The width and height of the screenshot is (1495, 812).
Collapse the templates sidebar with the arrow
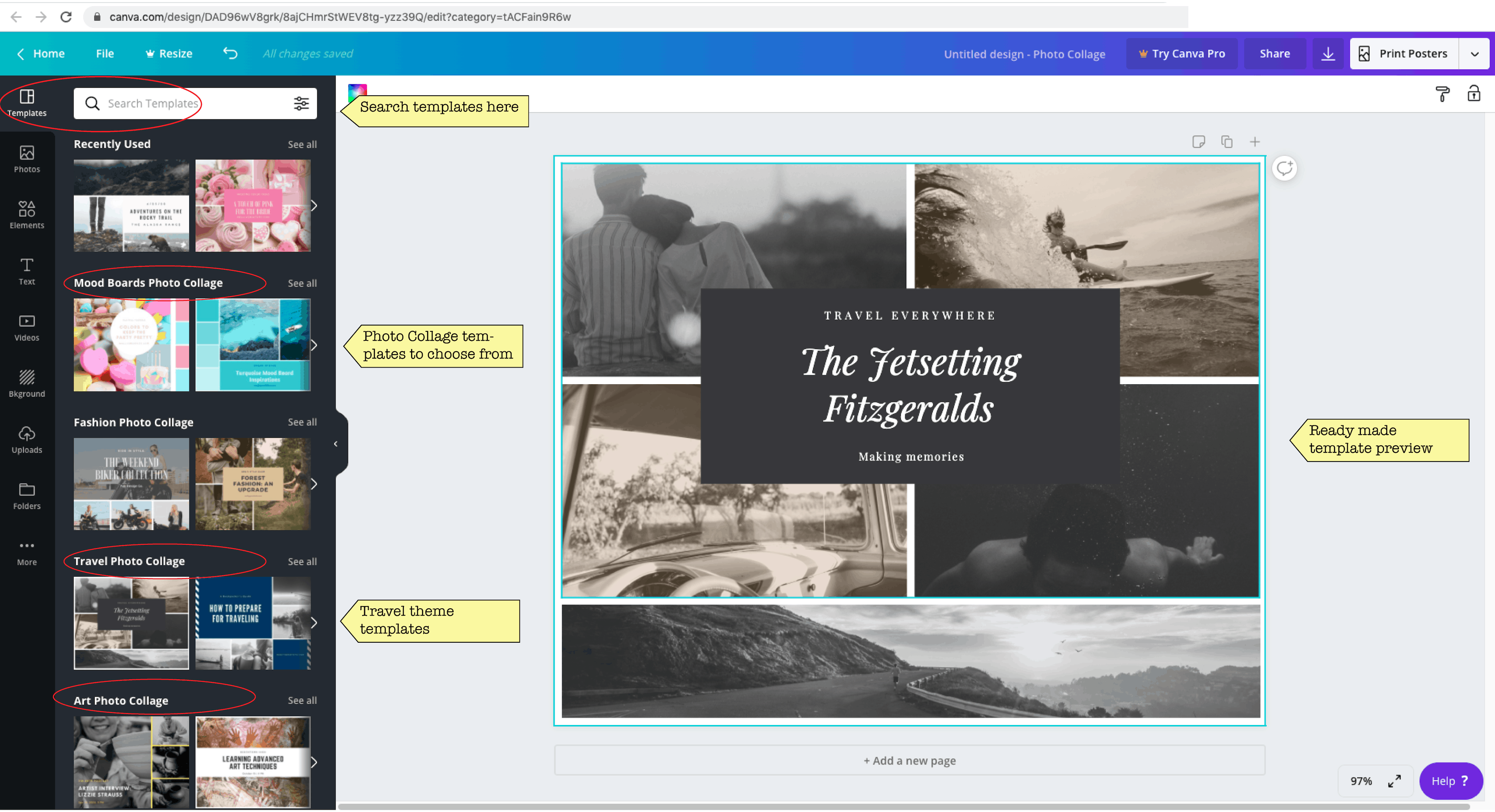[x=336, y=443]
